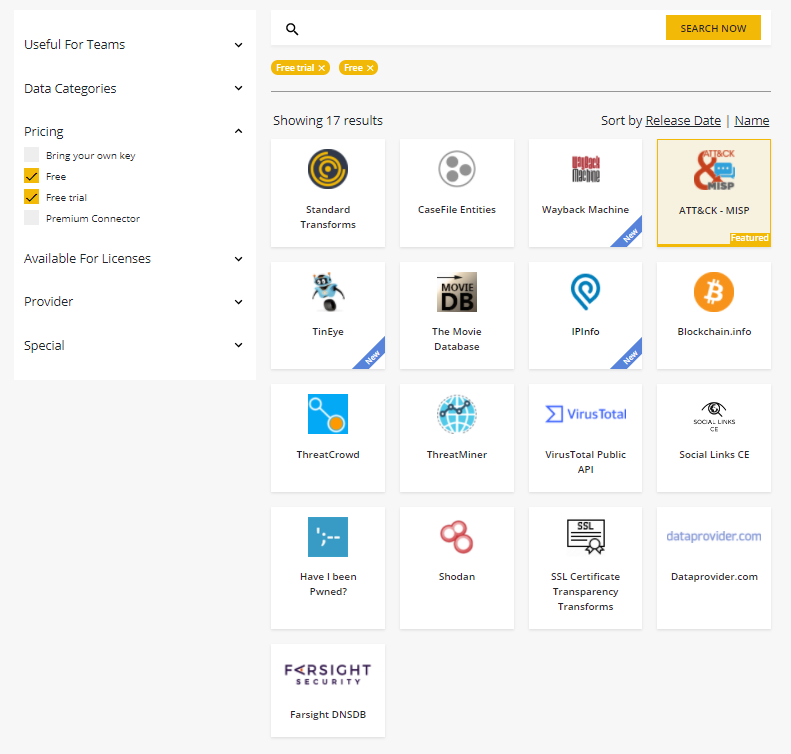Expand the Provider filter
The width and height of the screenshot is (791, 754).
tap(134, 302)
